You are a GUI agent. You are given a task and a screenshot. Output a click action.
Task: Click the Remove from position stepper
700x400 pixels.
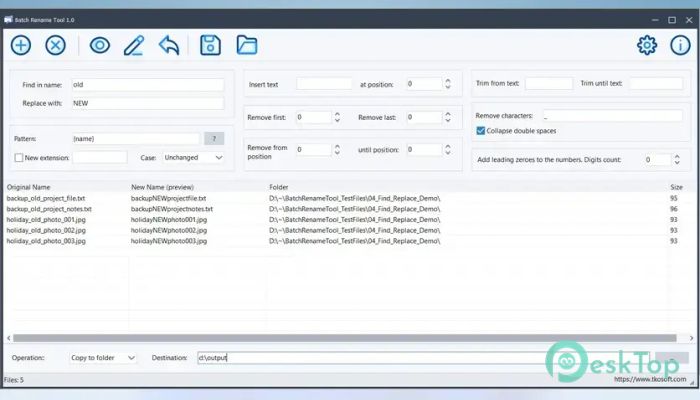[x=338, y=150]
